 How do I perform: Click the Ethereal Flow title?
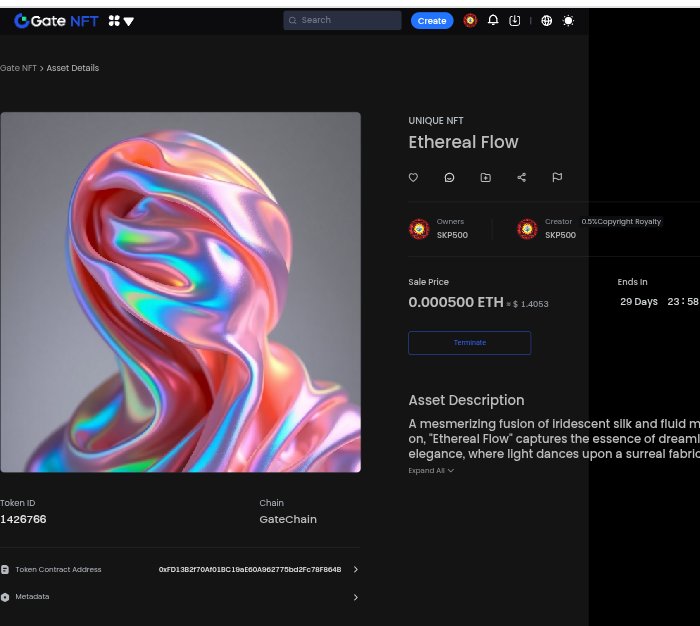(463, 142)
